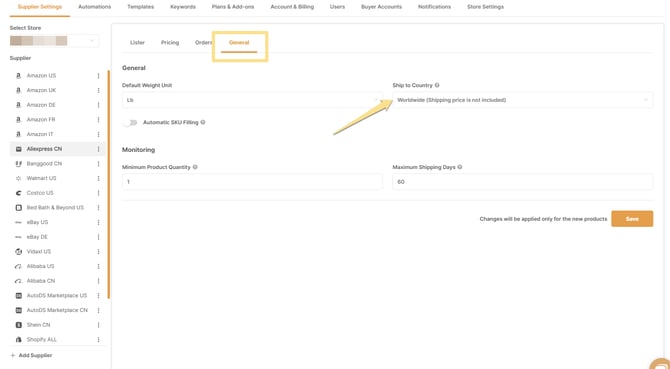
Task: Select the General tab
Action: click(239, 43)
